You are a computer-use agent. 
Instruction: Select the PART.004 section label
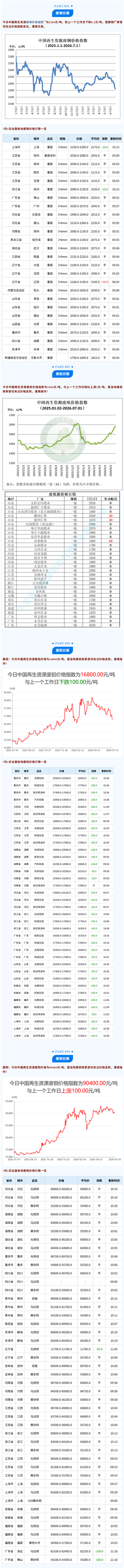tap(62, 1051)
